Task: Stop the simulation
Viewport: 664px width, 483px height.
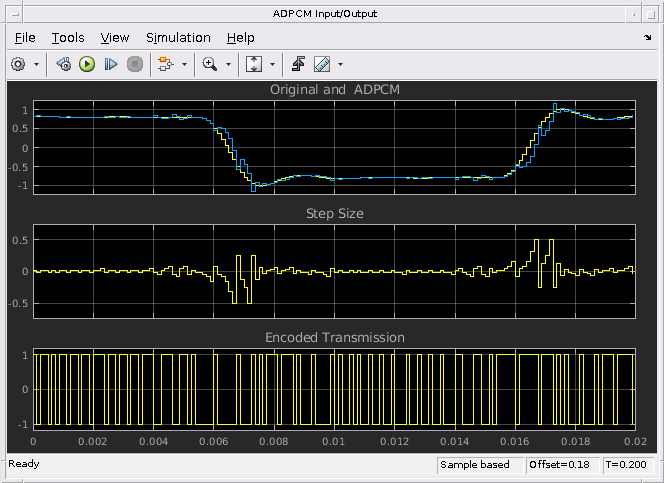Action: (135, 64)
